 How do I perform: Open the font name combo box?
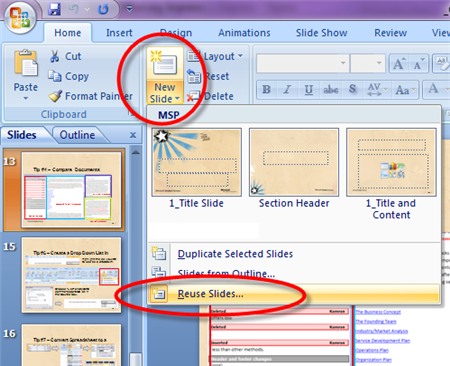coord(303,63)
